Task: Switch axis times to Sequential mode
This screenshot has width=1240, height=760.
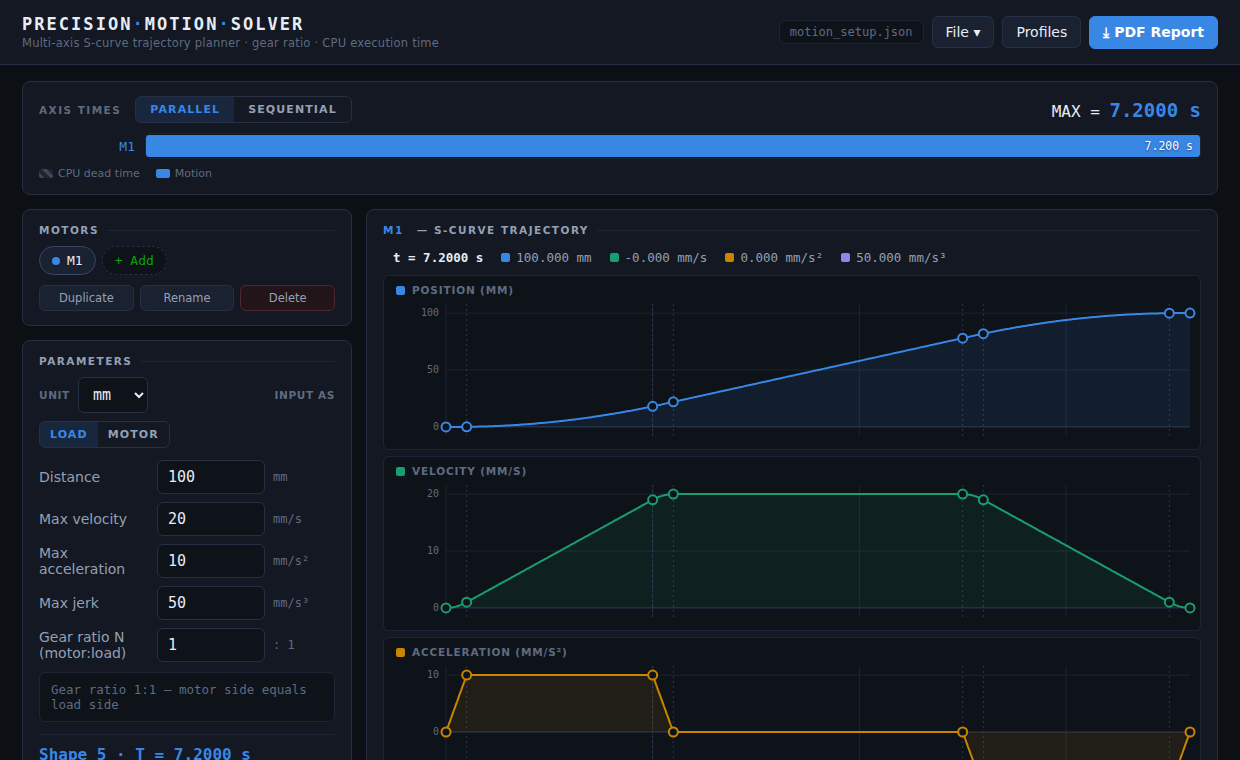Action: (292, 109)
